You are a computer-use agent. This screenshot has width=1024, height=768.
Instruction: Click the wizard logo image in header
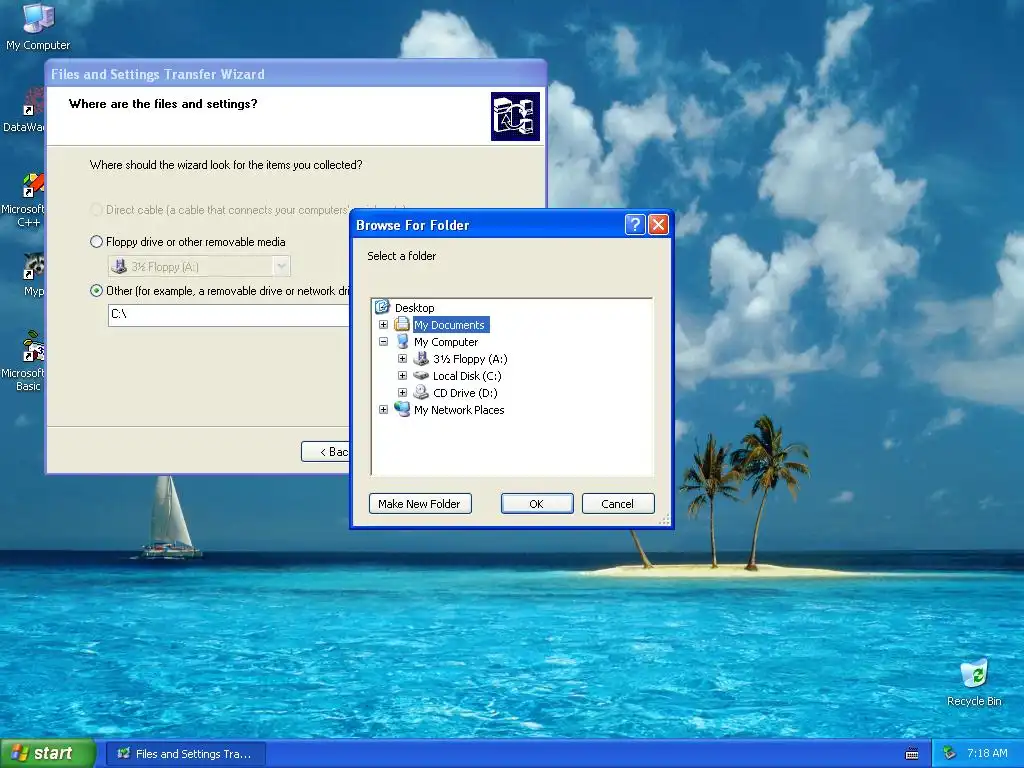(515, 116)
